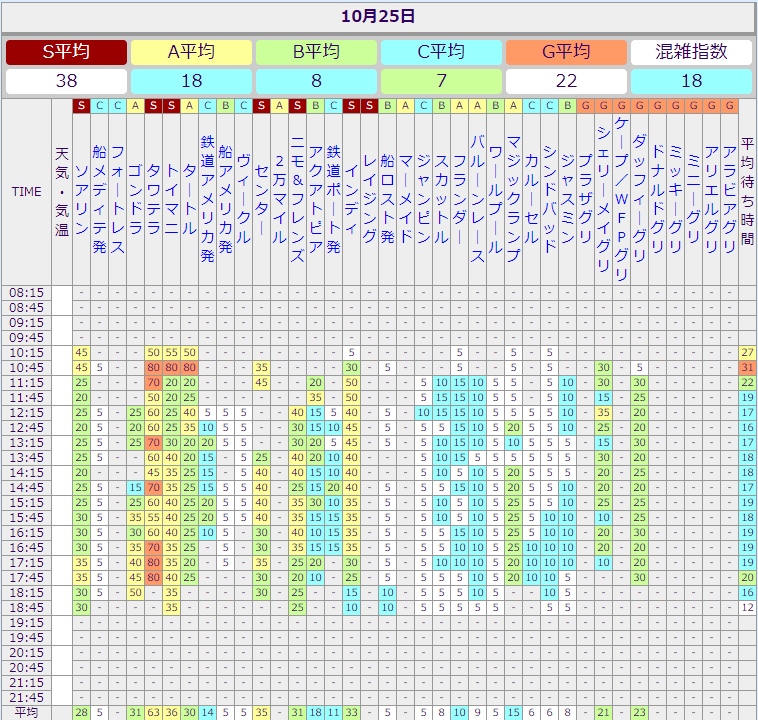Click the orange G平均 header

click(x=566, y=52)
